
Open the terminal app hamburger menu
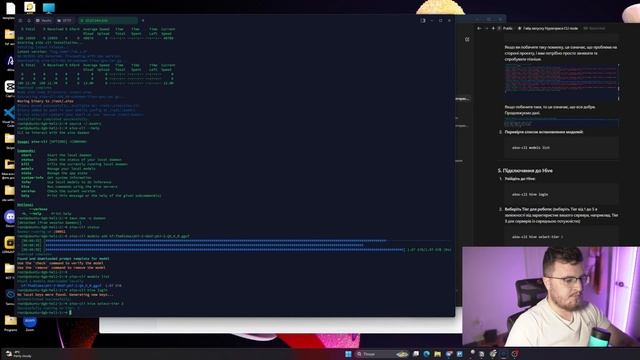point(20,20)
